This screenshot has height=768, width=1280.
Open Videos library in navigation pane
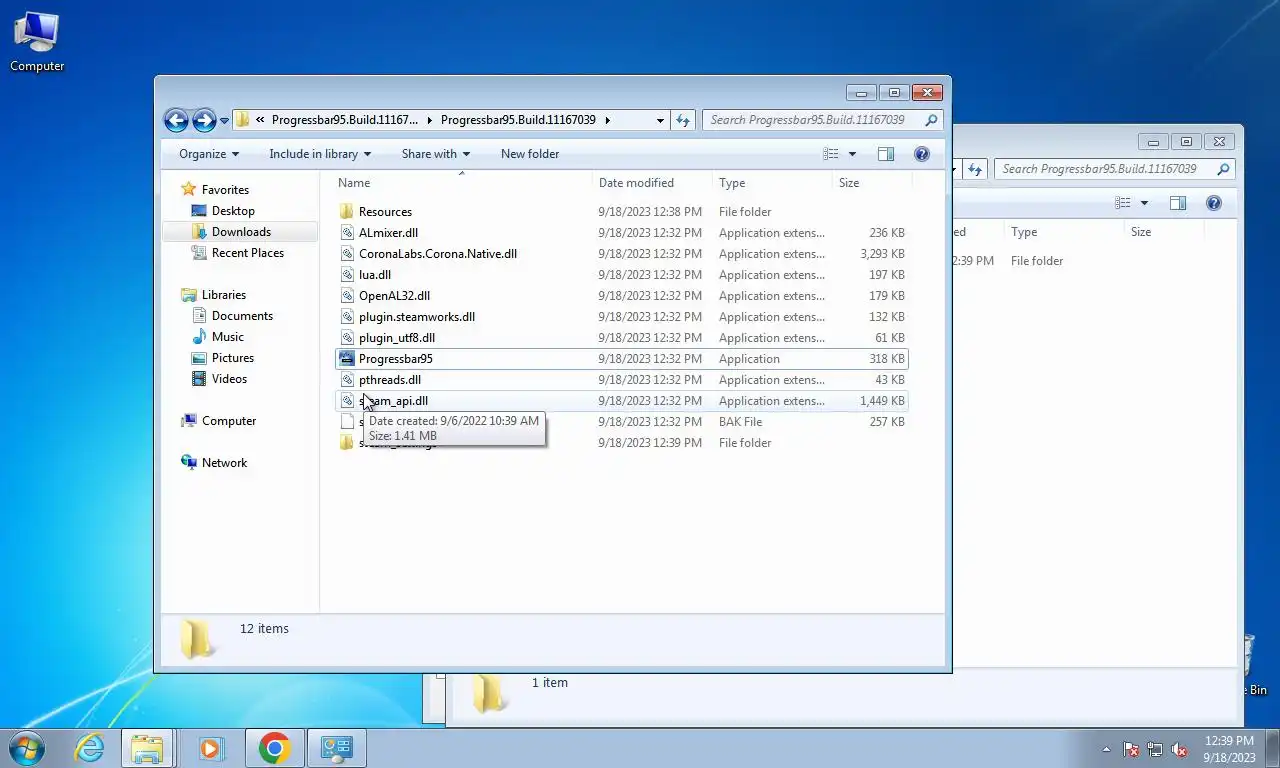229,379
